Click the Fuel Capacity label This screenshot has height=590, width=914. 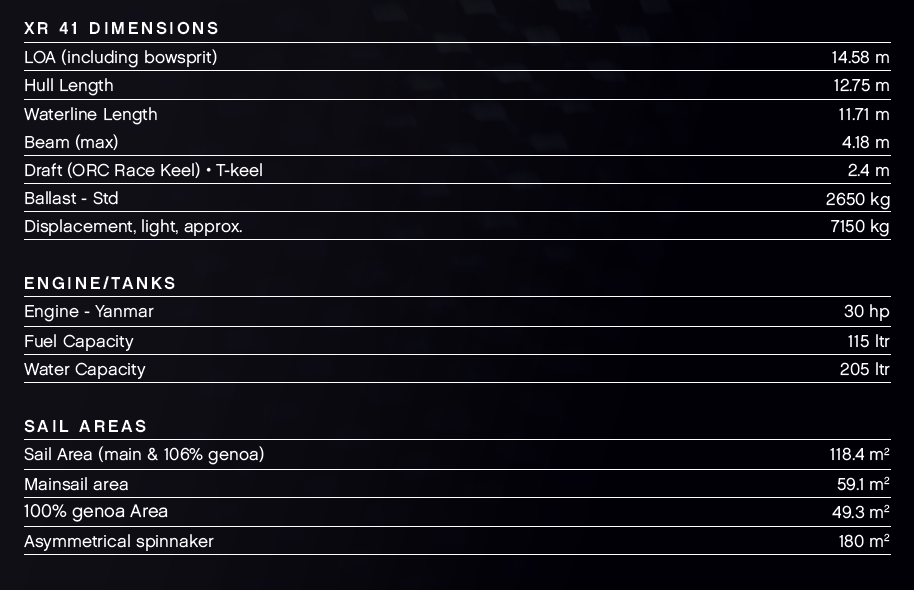pyautogui.click(x=79, y=341)
